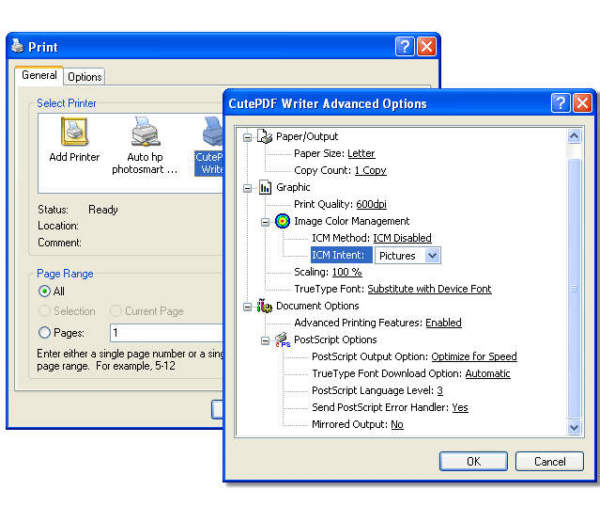Screen dimensions: 600x520
Task: Click the Image Color Management rainbow icon
Action: pos(282,221)
